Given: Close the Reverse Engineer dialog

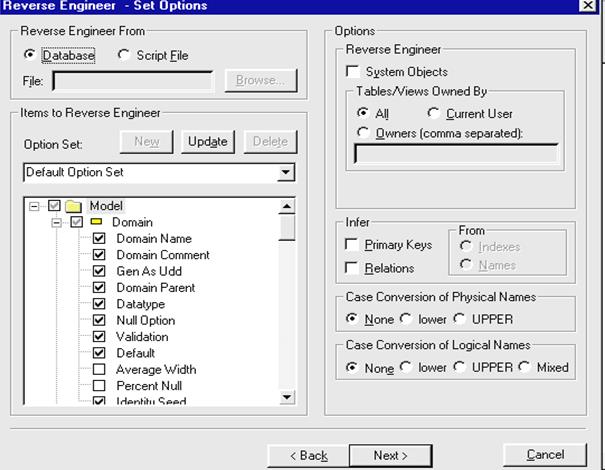Looking at the screenshot, I should click(588, 5).
